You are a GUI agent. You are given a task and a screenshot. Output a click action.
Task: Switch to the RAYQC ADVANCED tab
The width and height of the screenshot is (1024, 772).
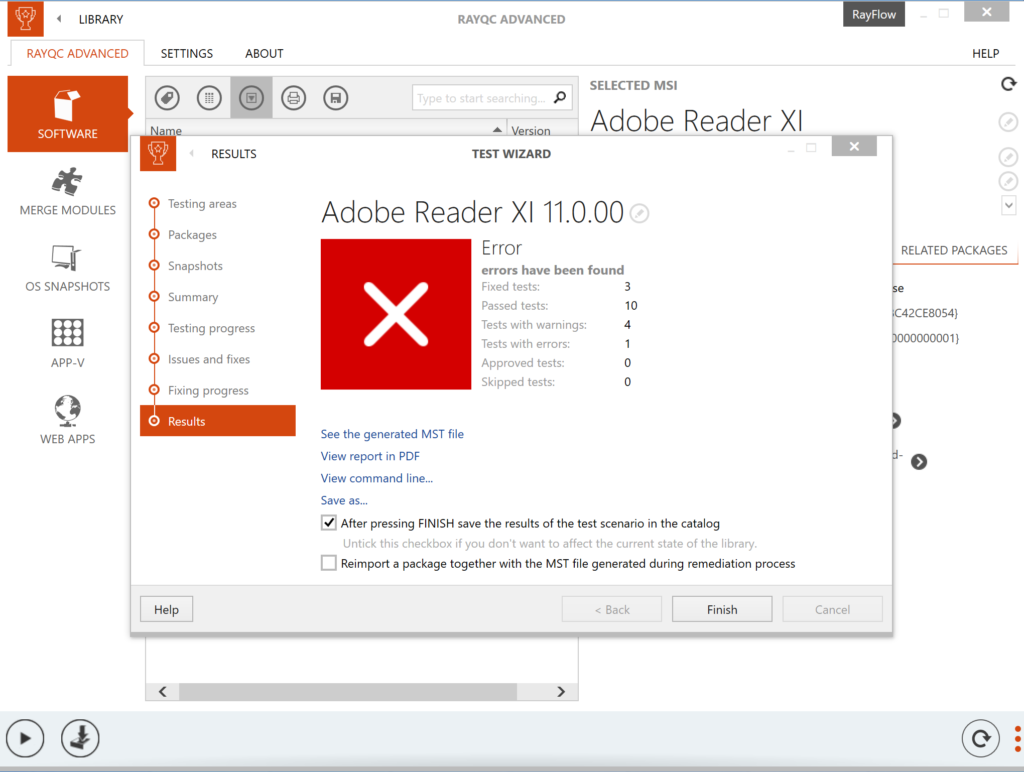coord(77,54)
